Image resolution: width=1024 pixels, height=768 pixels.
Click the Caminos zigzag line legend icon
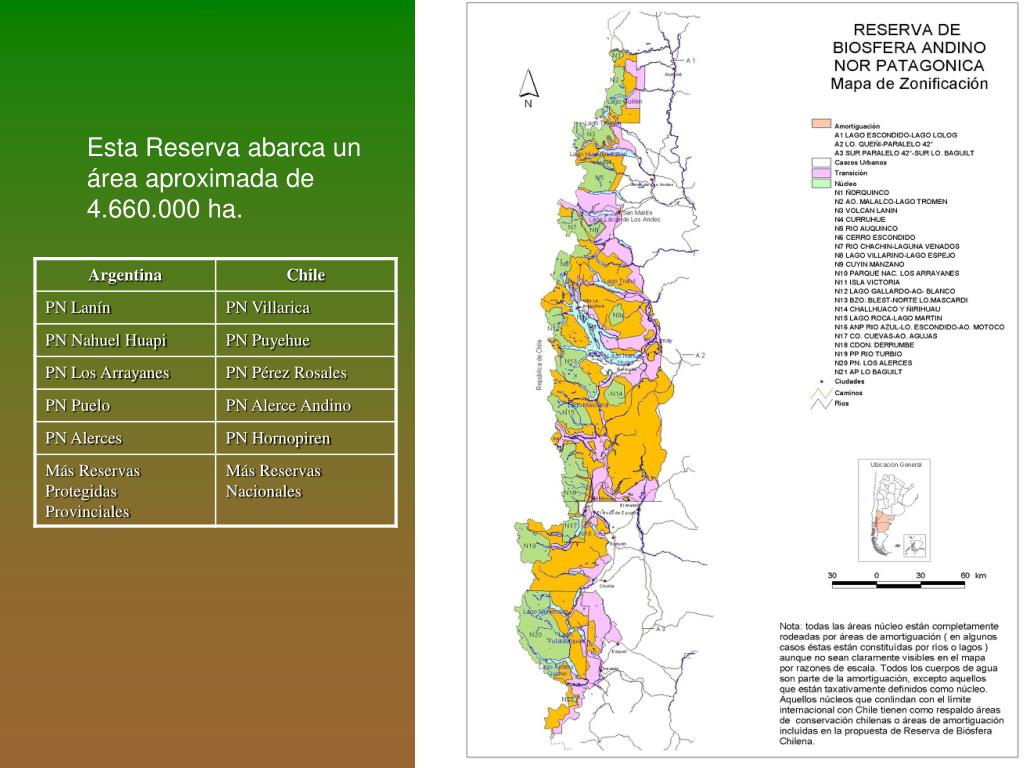(820, 393)
